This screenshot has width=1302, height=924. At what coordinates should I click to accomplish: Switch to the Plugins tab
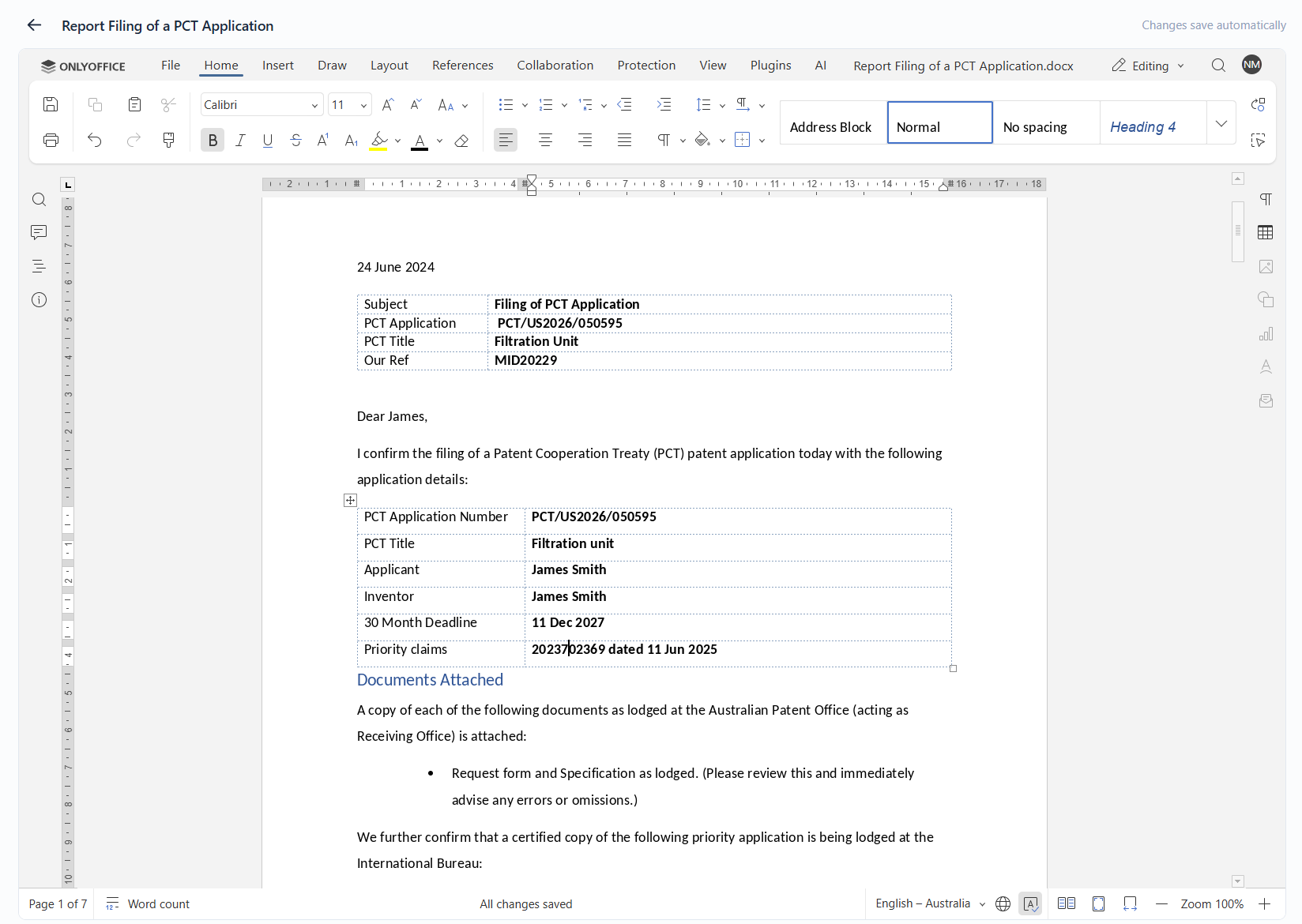point(771,66)
